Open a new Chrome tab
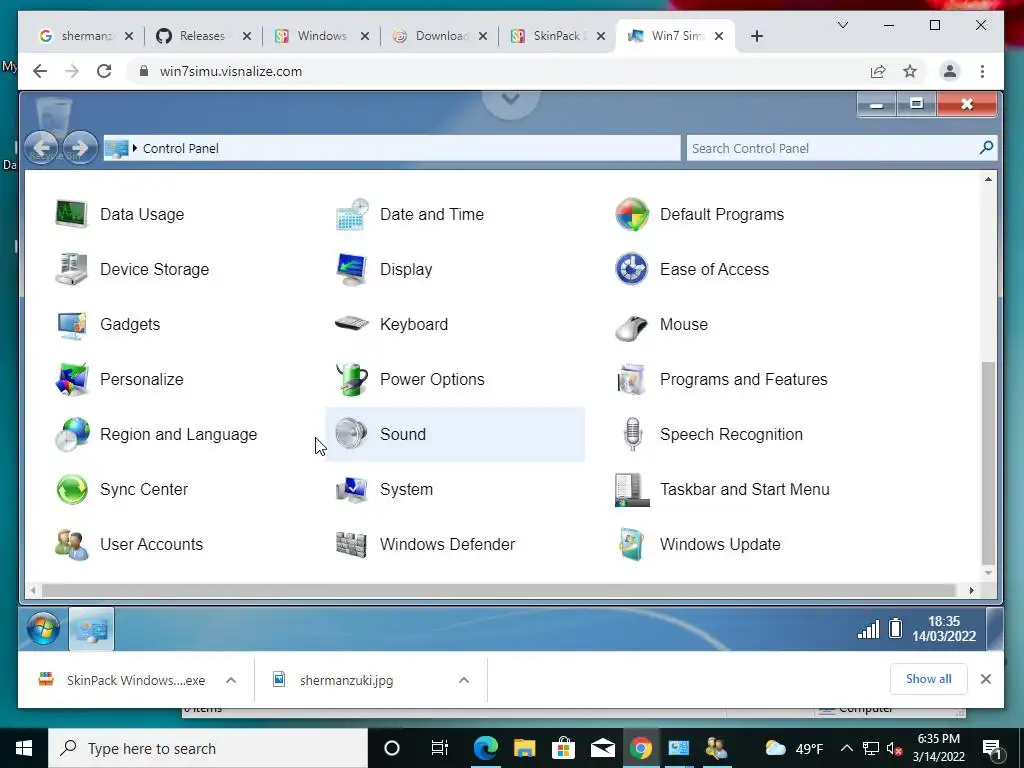Screen dimensions: 1024x768 [757, 36]
